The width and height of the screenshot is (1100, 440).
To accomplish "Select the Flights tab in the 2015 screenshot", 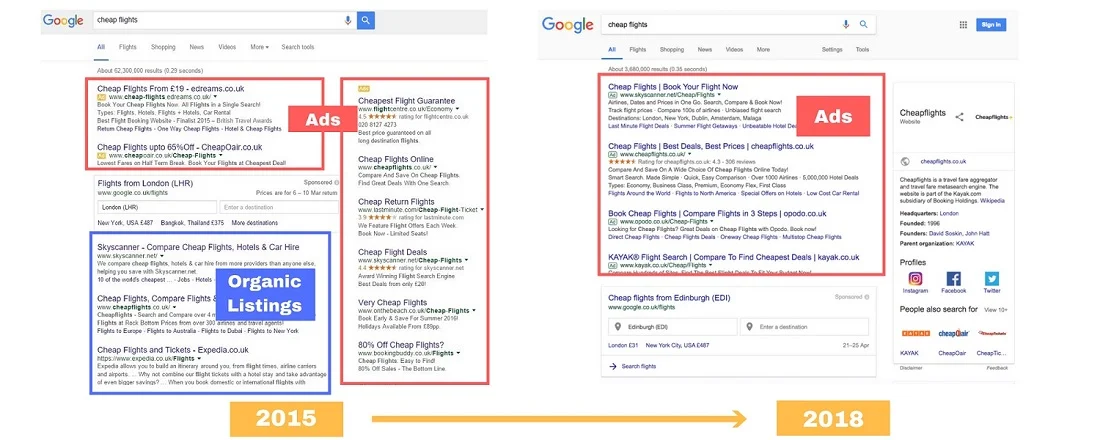I will point(128,47).
